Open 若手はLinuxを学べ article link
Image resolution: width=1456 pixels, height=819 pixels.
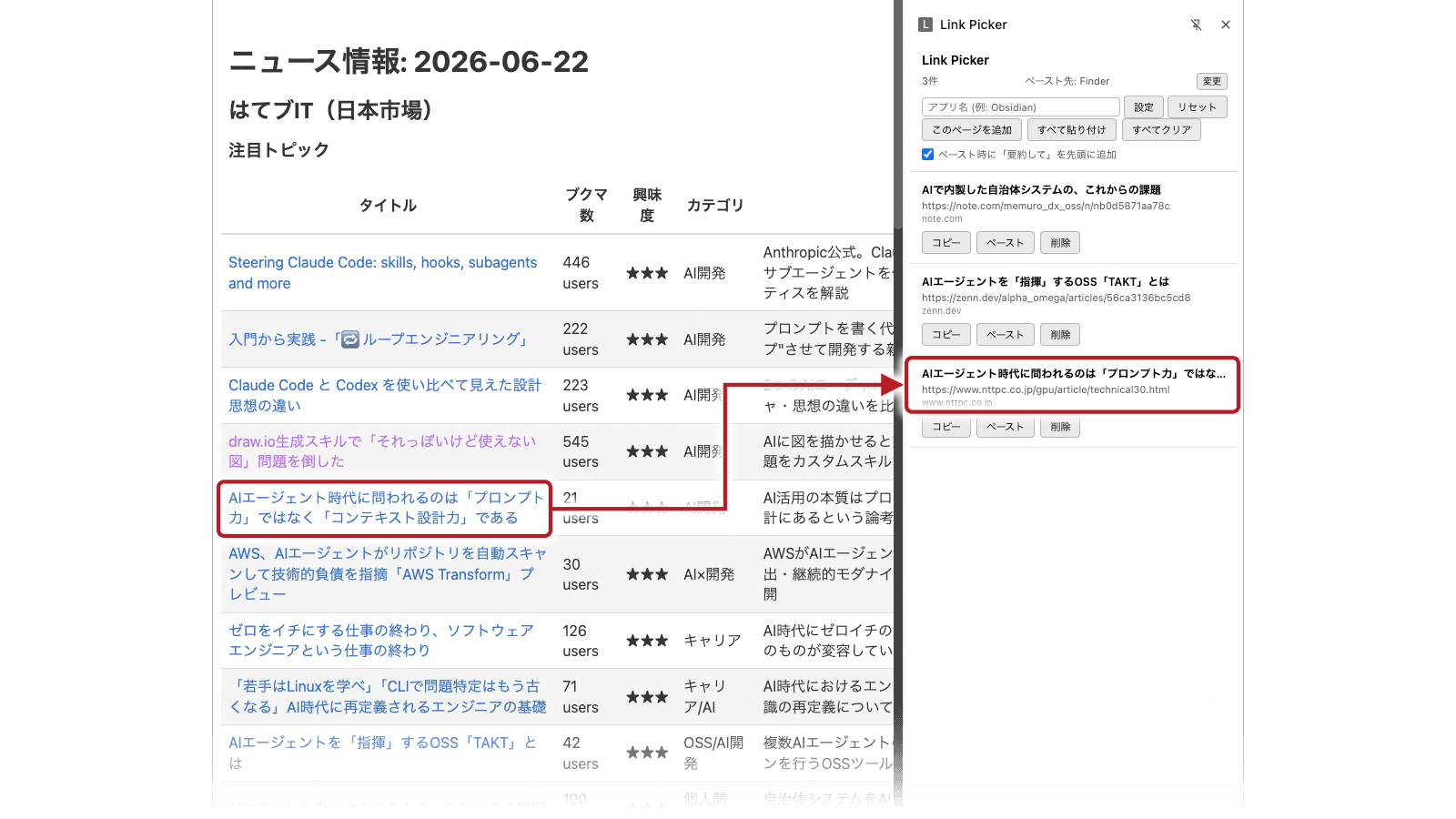(x=388, y=696)
